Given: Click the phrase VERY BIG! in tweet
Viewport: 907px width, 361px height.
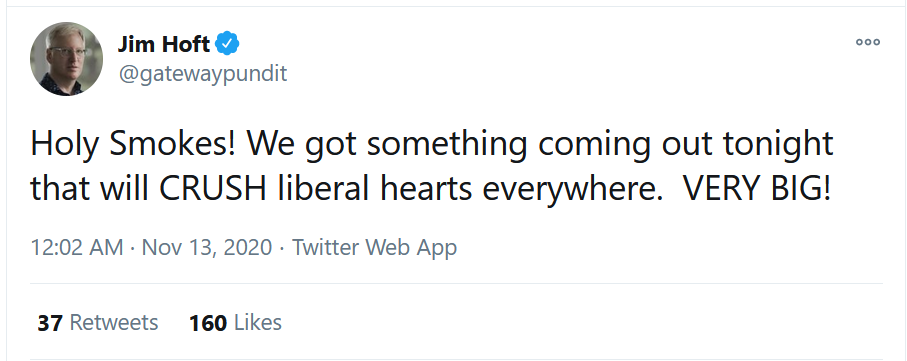Looking at the screenshot, I should tap(757, 189).
